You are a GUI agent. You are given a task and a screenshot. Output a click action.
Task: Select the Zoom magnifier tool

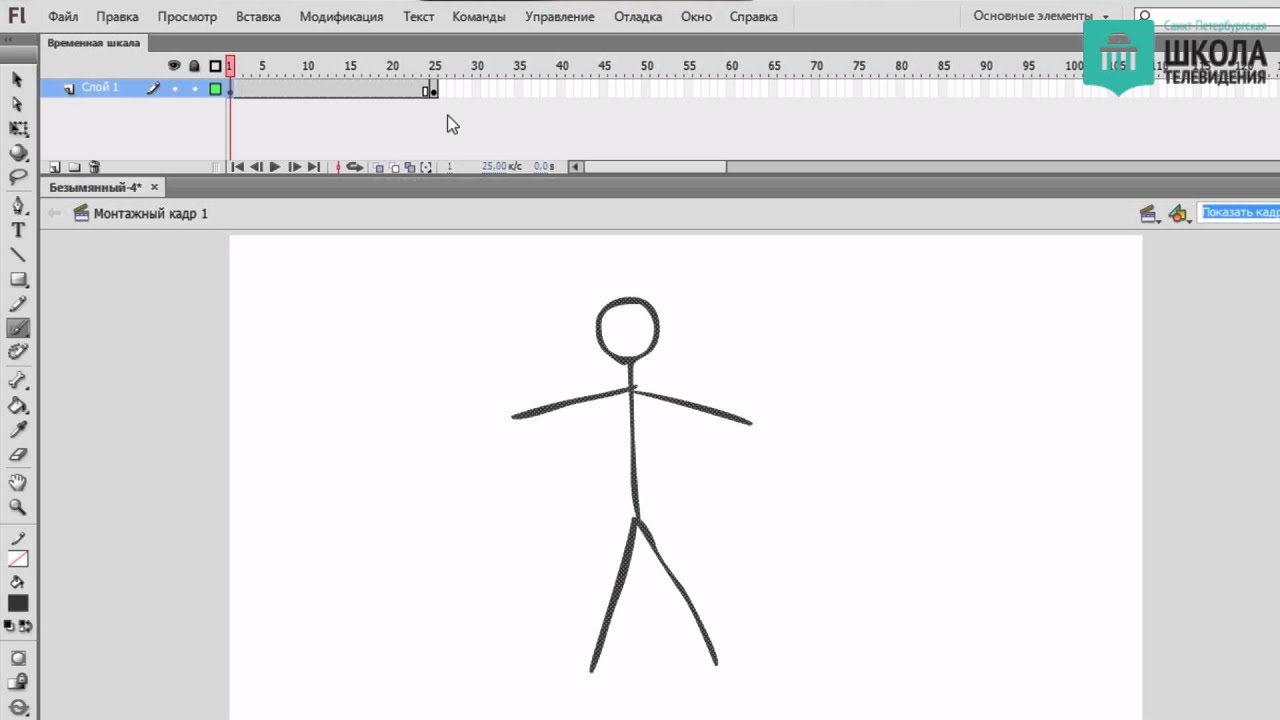(18, 507)
